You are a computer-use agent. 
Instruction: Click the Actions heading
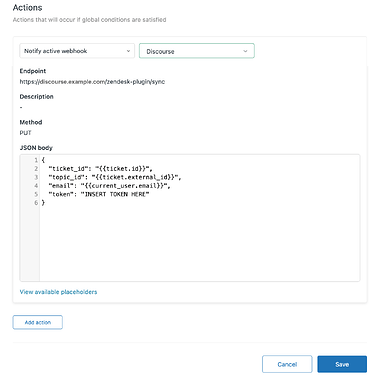(x=28, y=8)
